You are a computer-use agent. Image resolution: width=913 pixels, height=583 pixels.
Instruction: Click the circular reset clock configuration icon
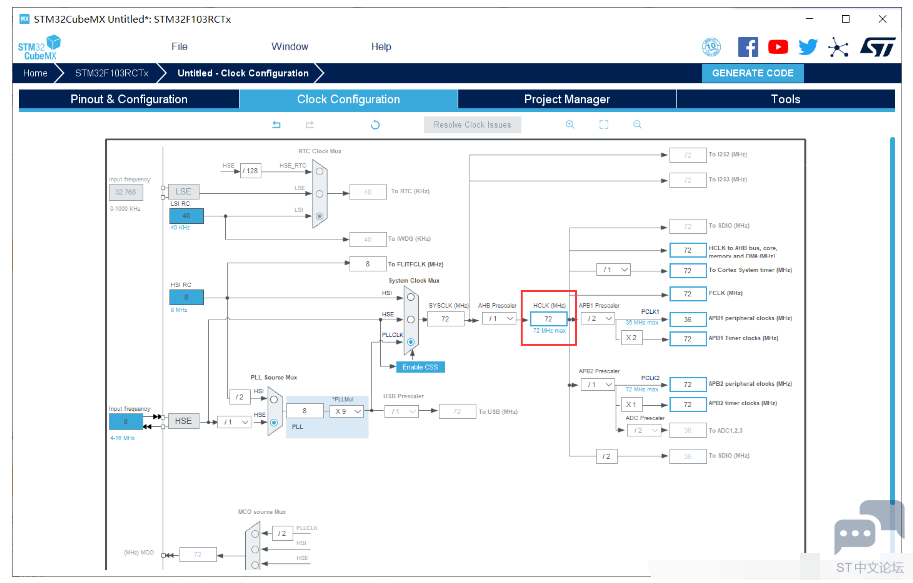[375, 125]
